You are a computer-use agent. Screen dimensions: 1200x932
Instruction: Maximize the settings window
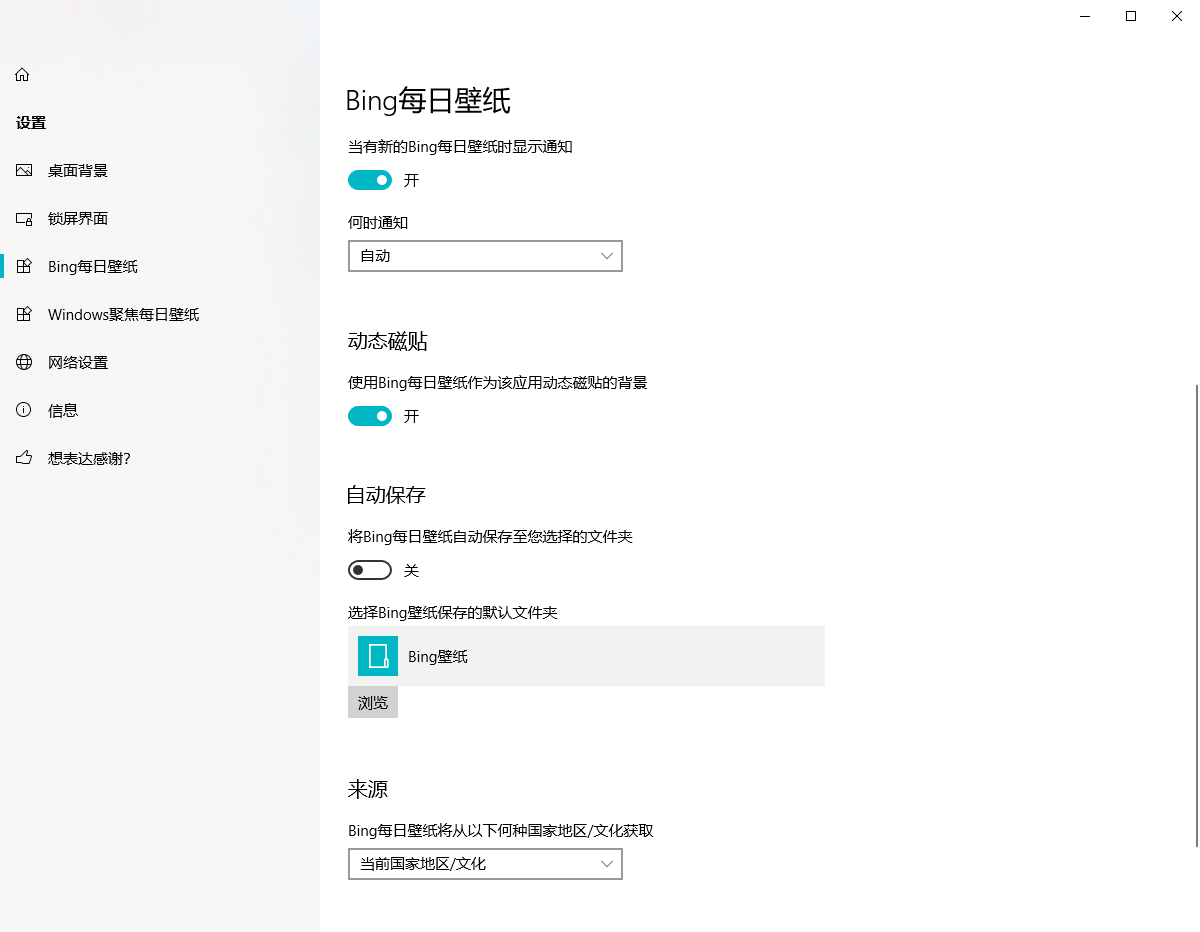coord(1131,16)
